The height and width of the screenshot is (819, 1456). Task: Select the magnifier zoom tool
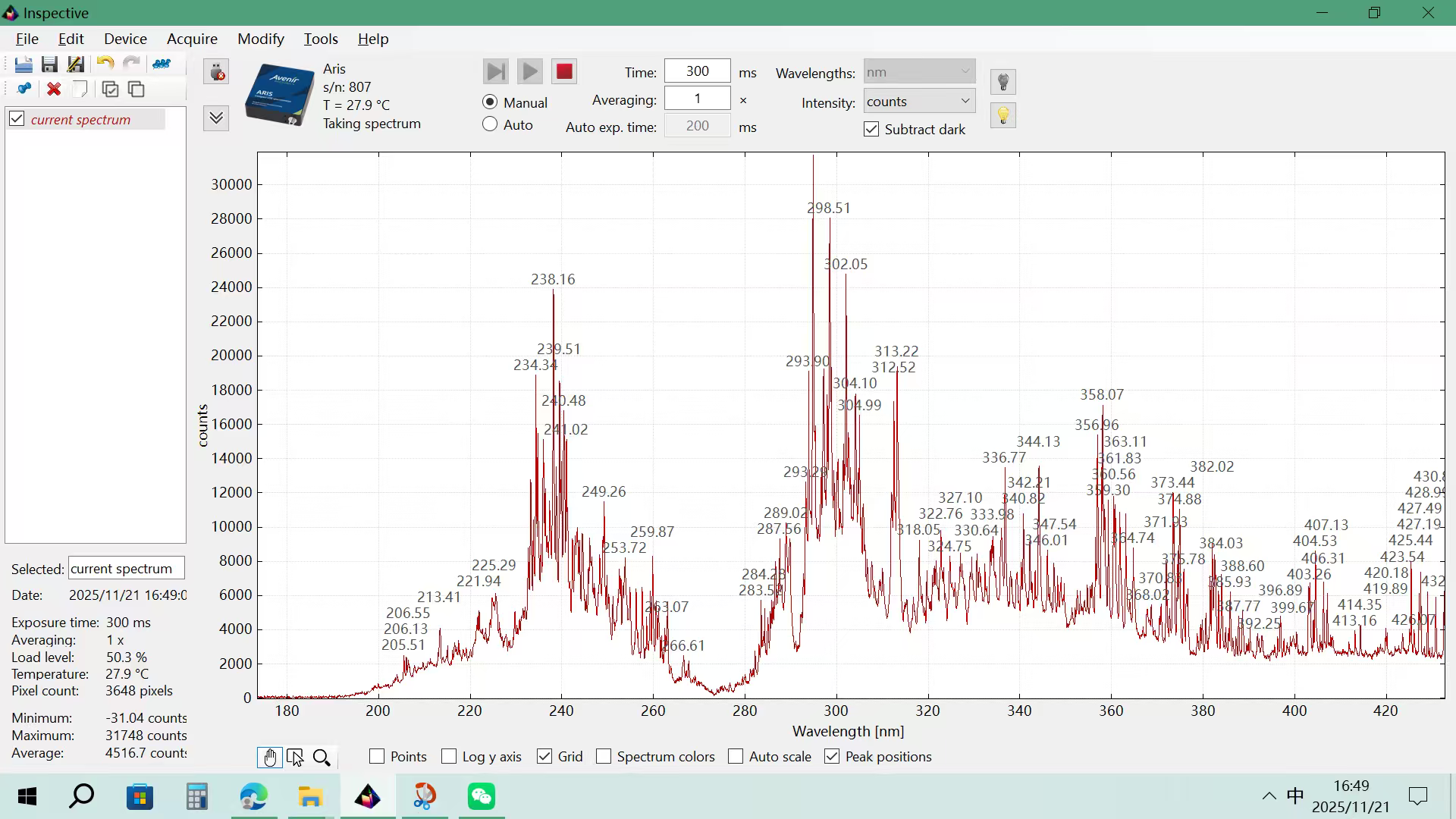pos(322,758)
